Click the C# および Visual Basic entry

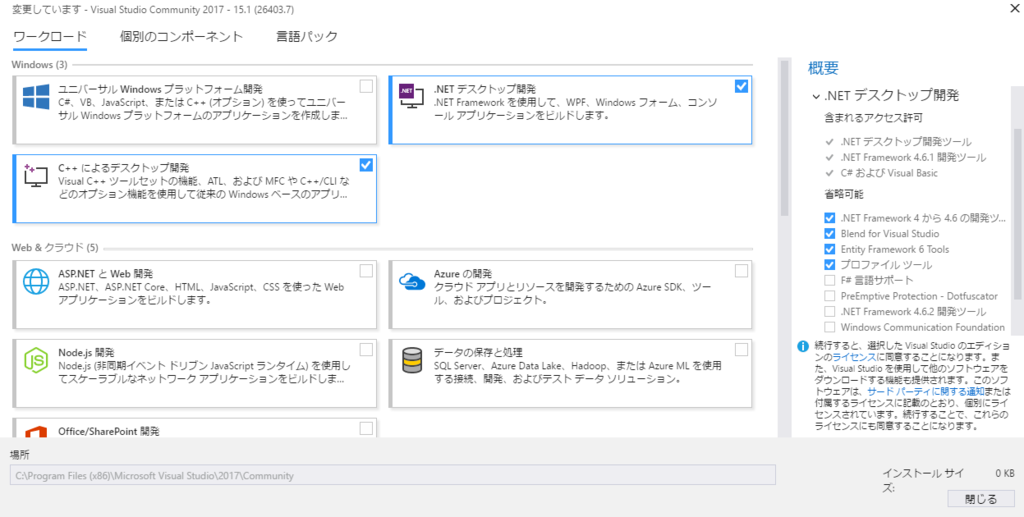889,174
